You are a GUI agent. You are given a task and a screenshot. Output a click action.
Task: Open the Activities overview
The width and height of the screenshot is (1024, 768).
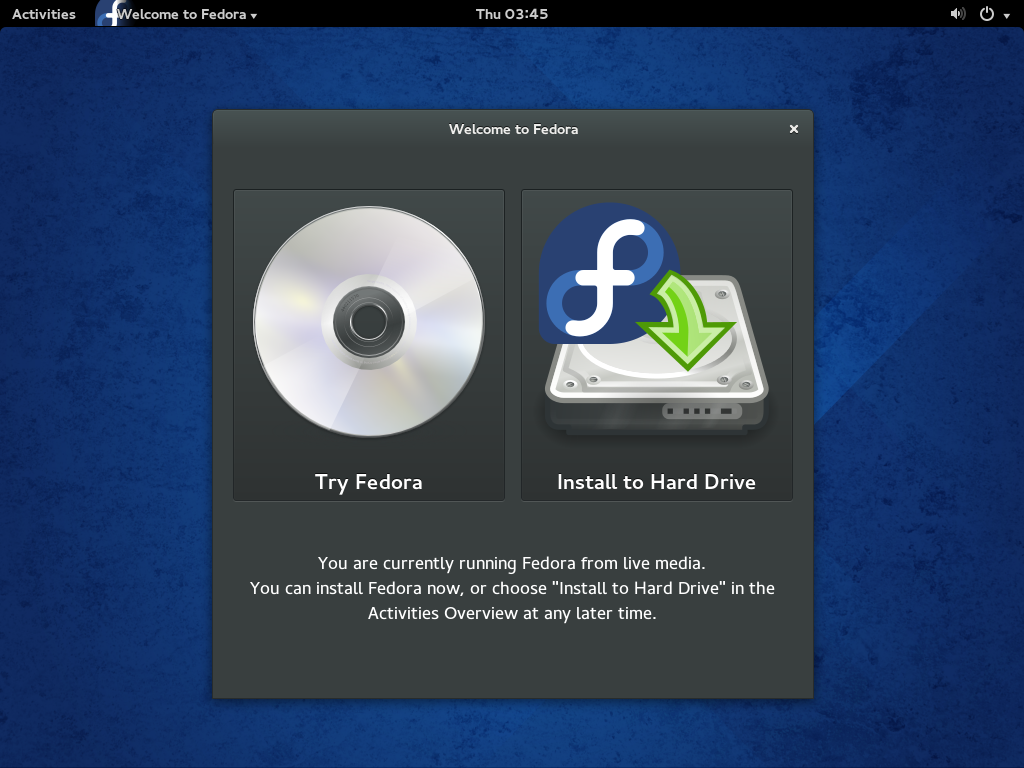(x=43, y=13)
